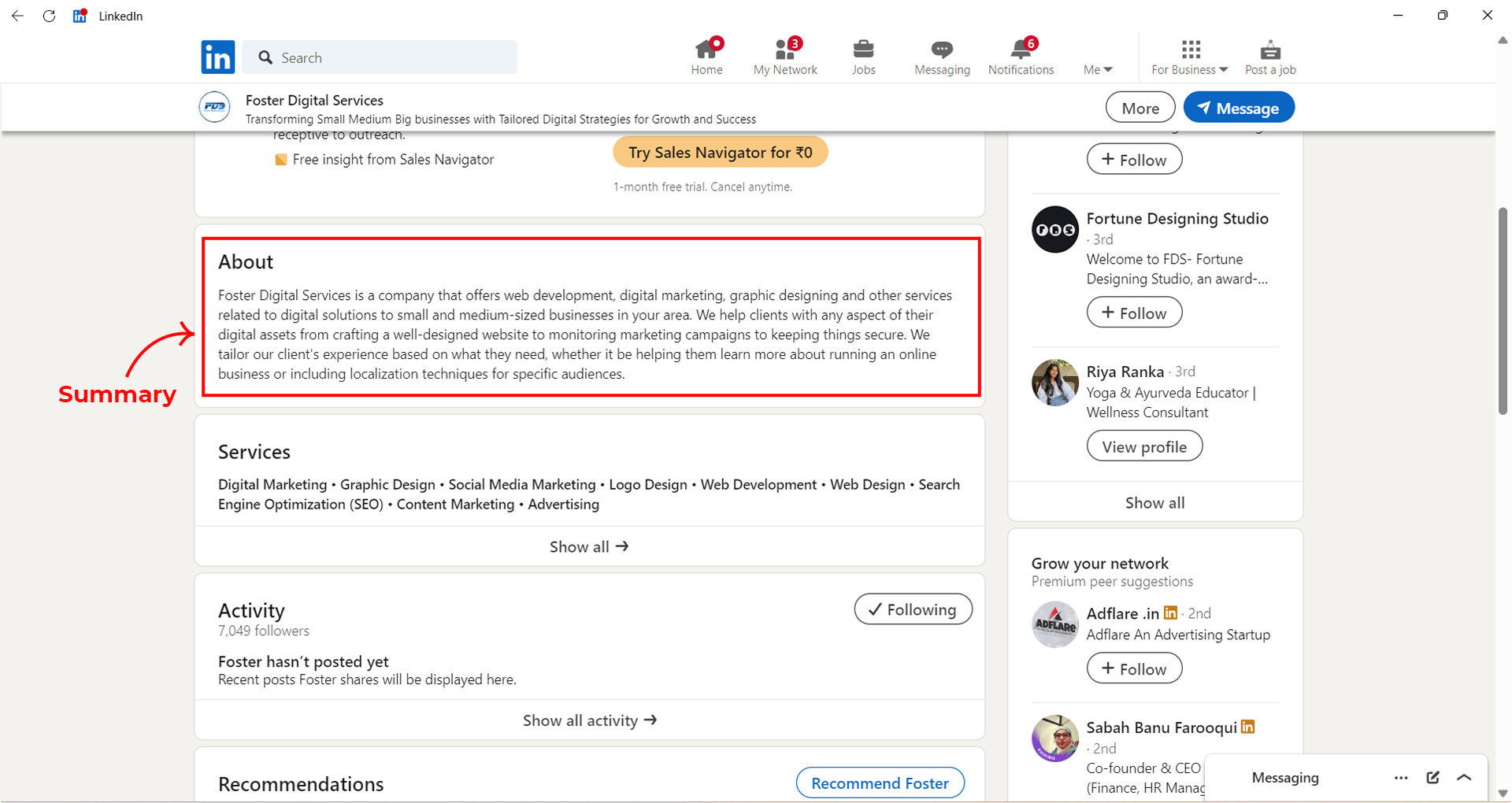Open Notifications bell icon

[x=1021, y=50]
